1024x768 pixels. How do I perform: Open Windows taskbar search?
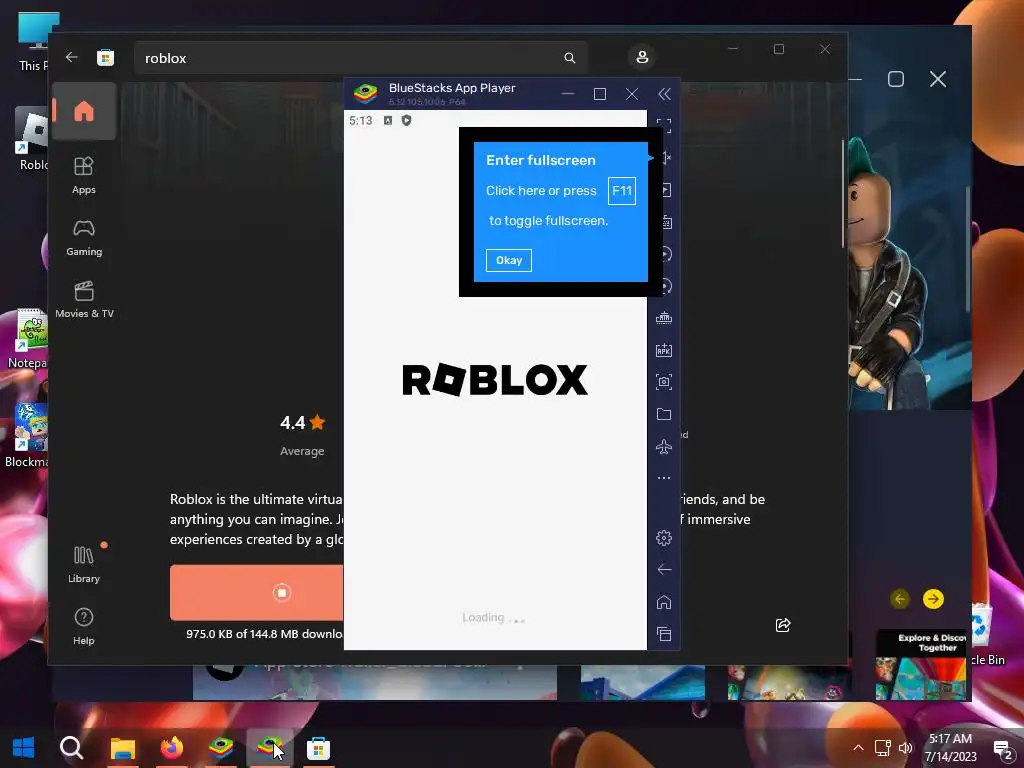click(72, 748)
